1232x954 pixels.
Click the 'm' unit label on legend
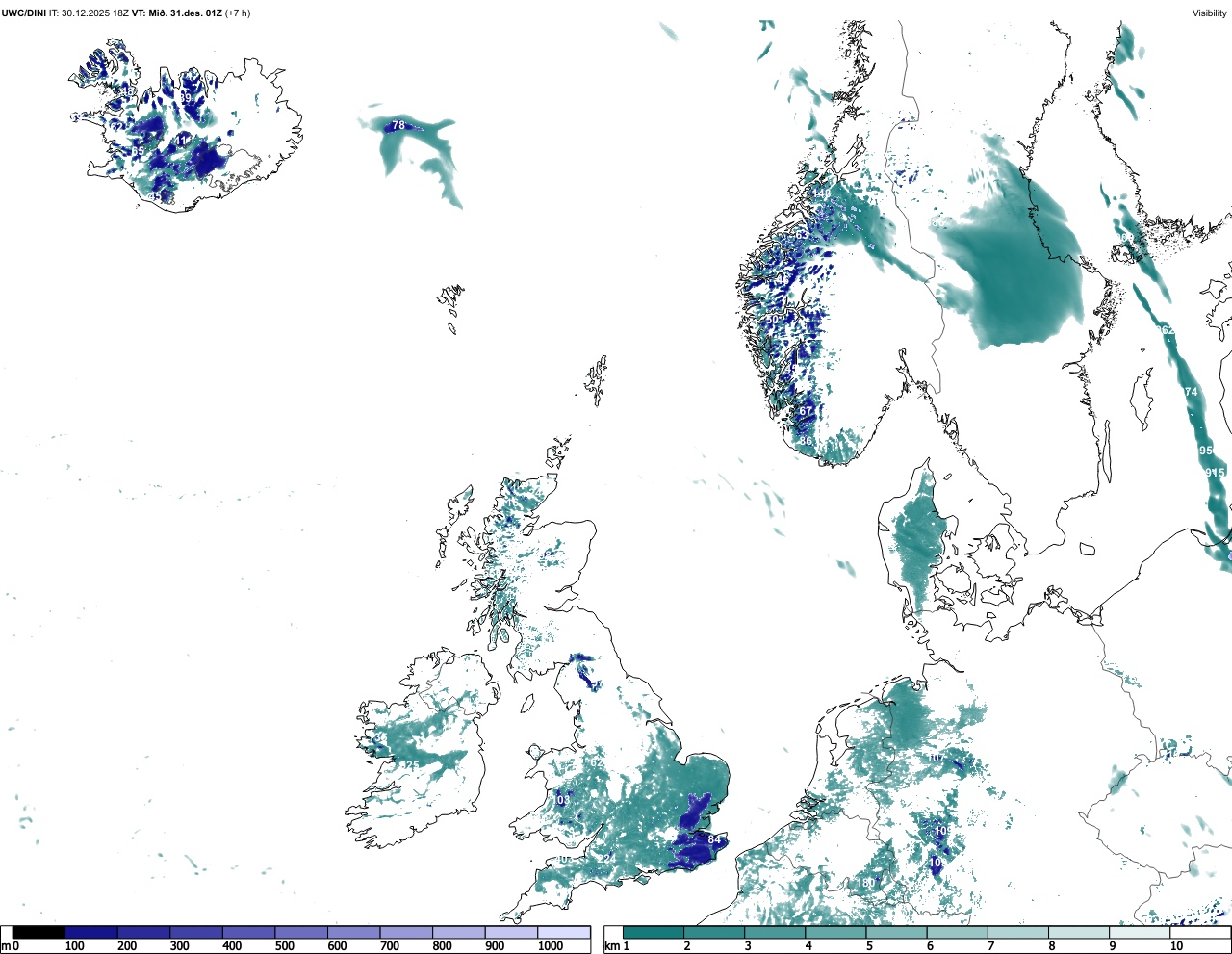pos(6,947)
